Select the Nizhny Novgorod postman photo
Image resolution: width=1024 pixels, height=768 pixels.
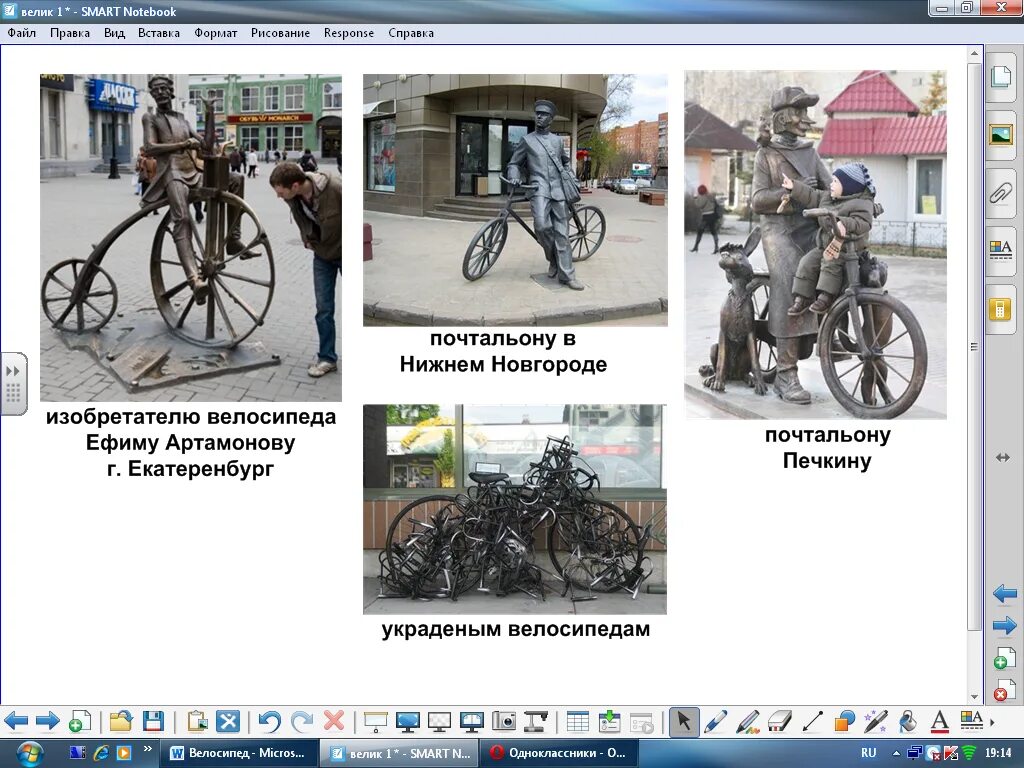coord(515,200)
